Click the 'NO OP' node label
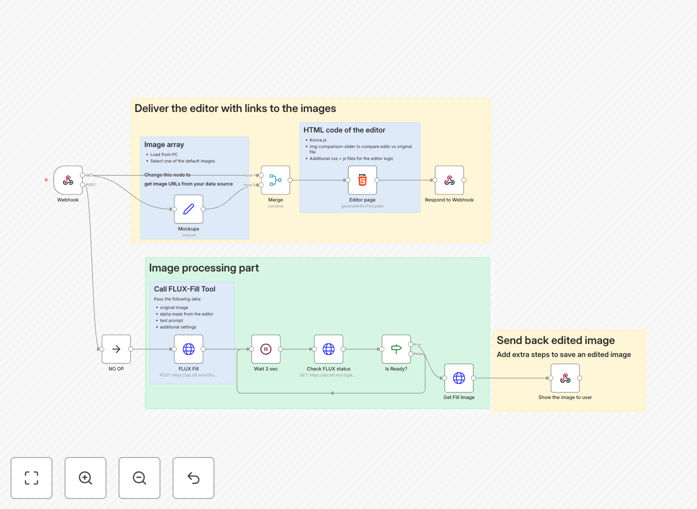697x509 pixels. tap(116, 369)
